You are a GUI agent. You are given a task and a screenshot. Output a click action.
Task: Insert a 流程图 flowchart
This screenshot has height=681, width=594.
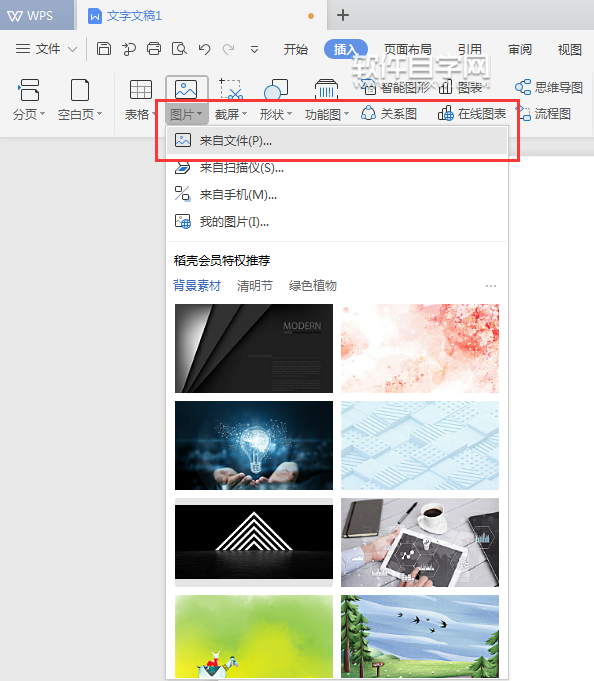tap(544, 114)
